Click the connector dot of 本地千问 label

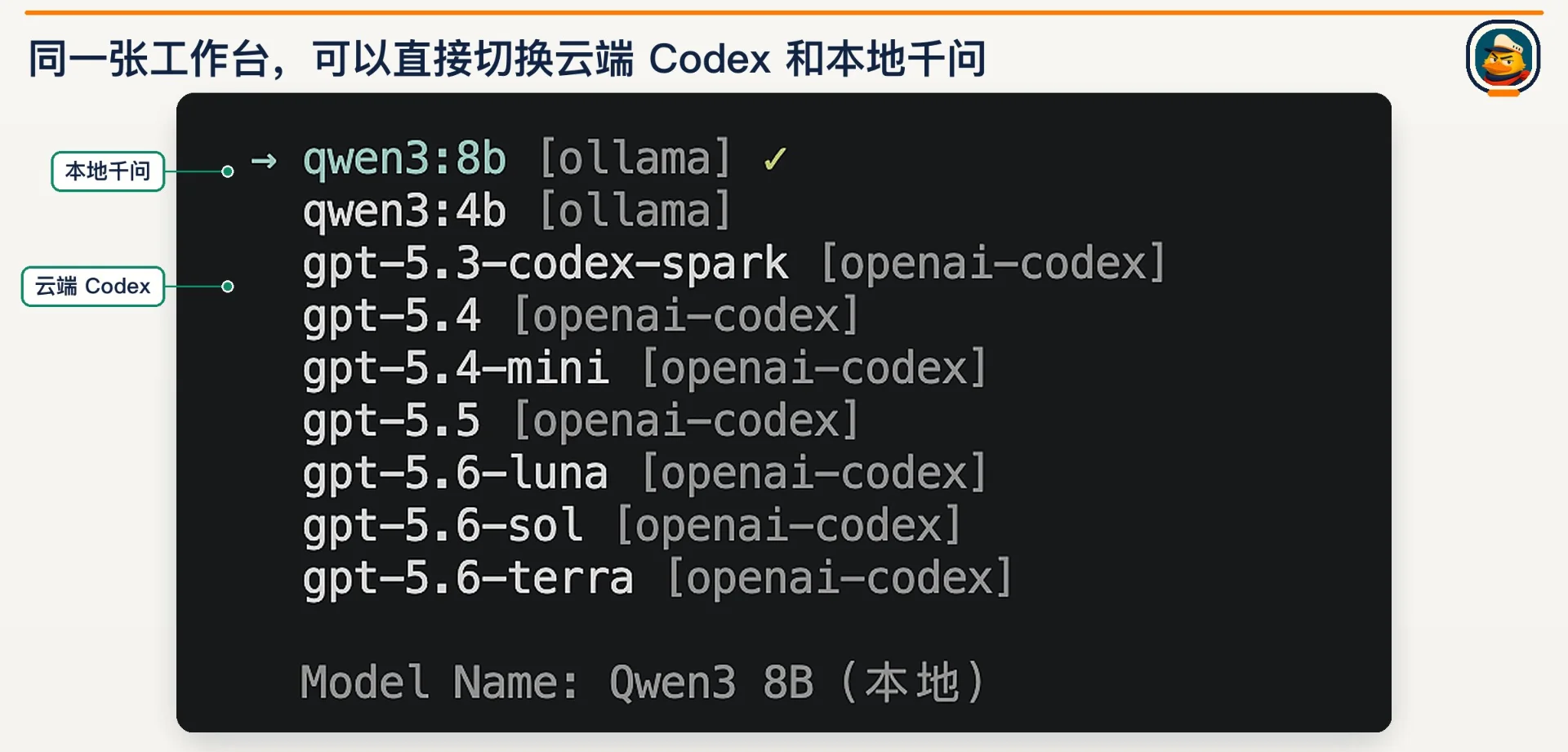click(x=228, y=171)
